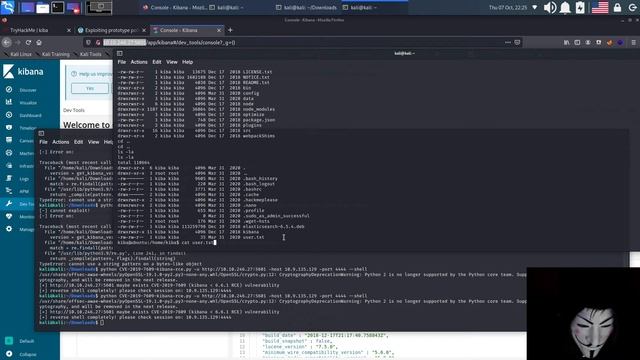This screenshot has width=640, height=360.
Task: Open the power manager battery icon
Action: [580, 7]
